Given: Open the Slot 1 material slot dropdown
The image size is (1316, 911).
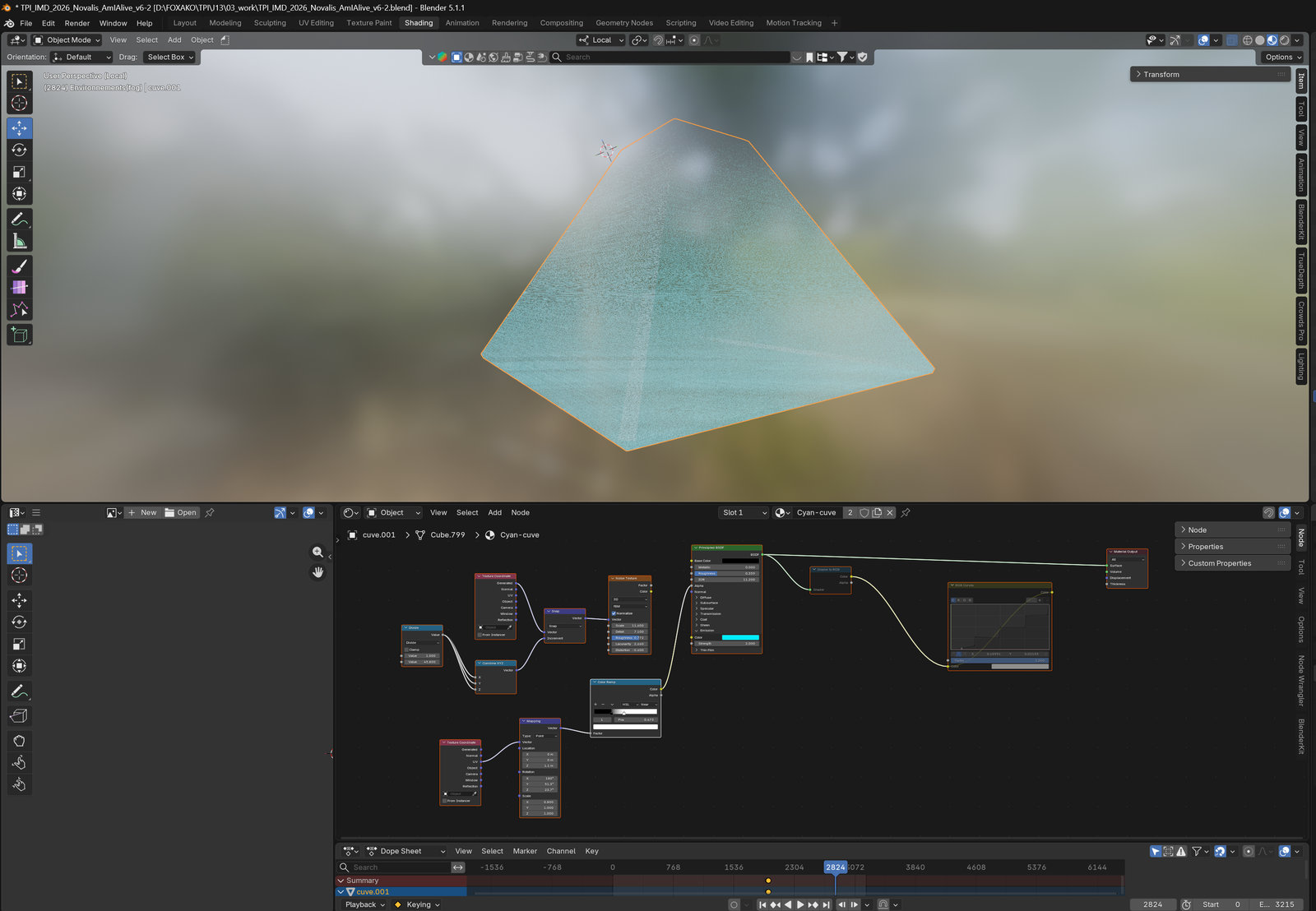Looking at the screenshot, I should click(744, 512).
